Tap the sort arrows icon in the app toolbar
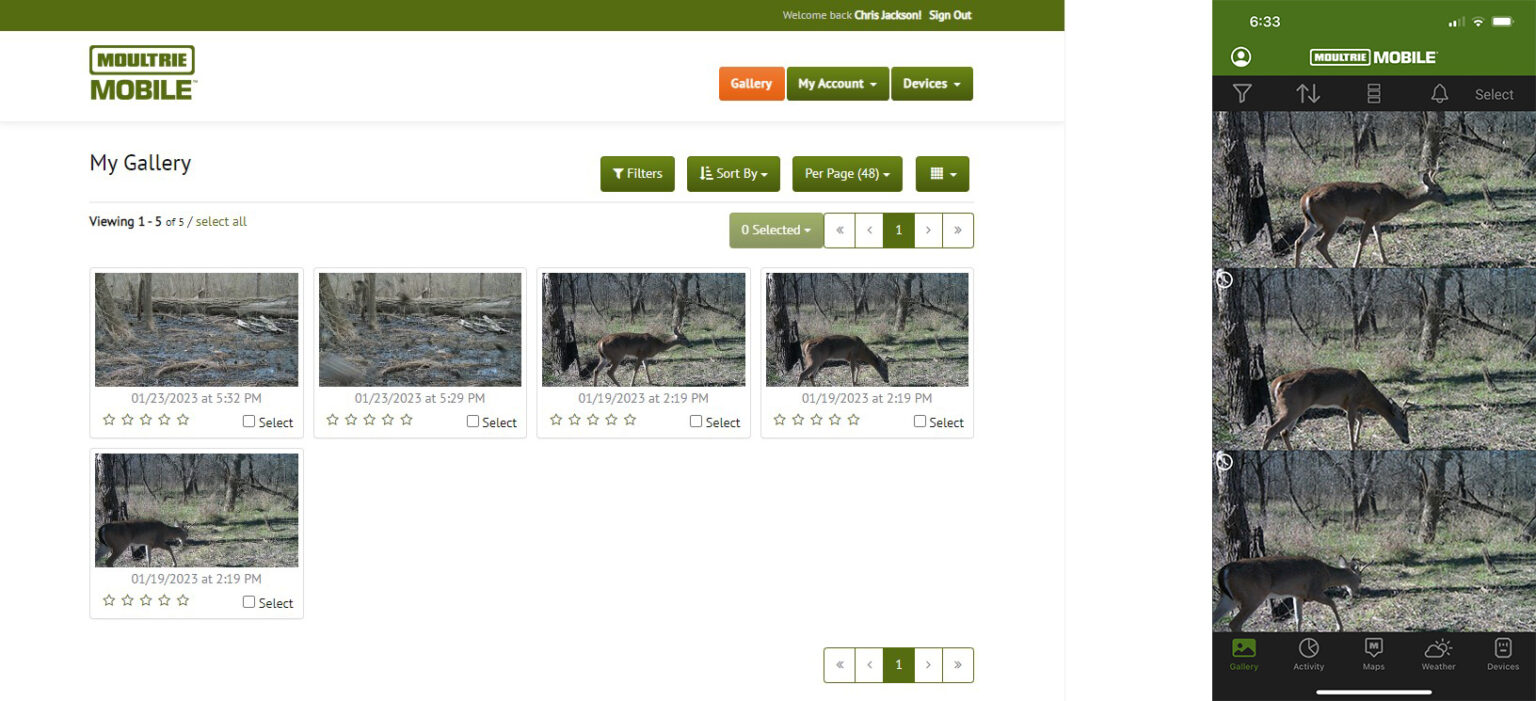This screenshot has width=1536, height=701. tap(1308, 93)
